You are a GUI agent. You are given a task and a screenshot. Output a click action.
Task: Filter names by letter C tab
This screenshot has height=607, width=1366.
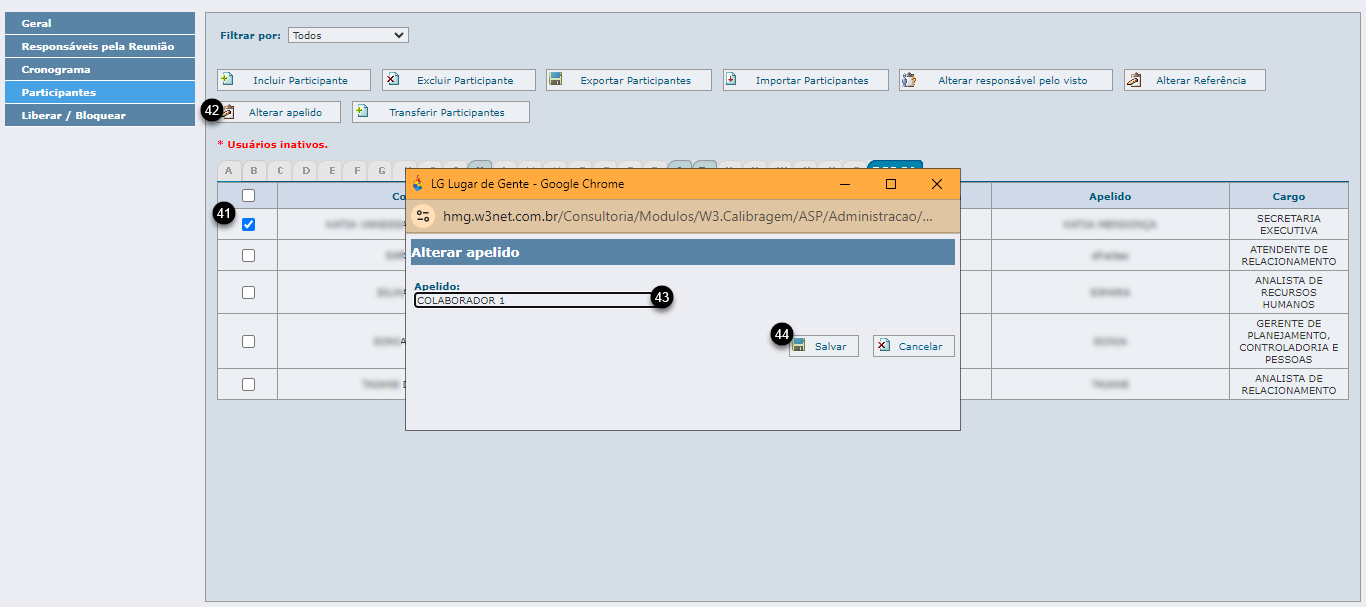click(281, 170)
